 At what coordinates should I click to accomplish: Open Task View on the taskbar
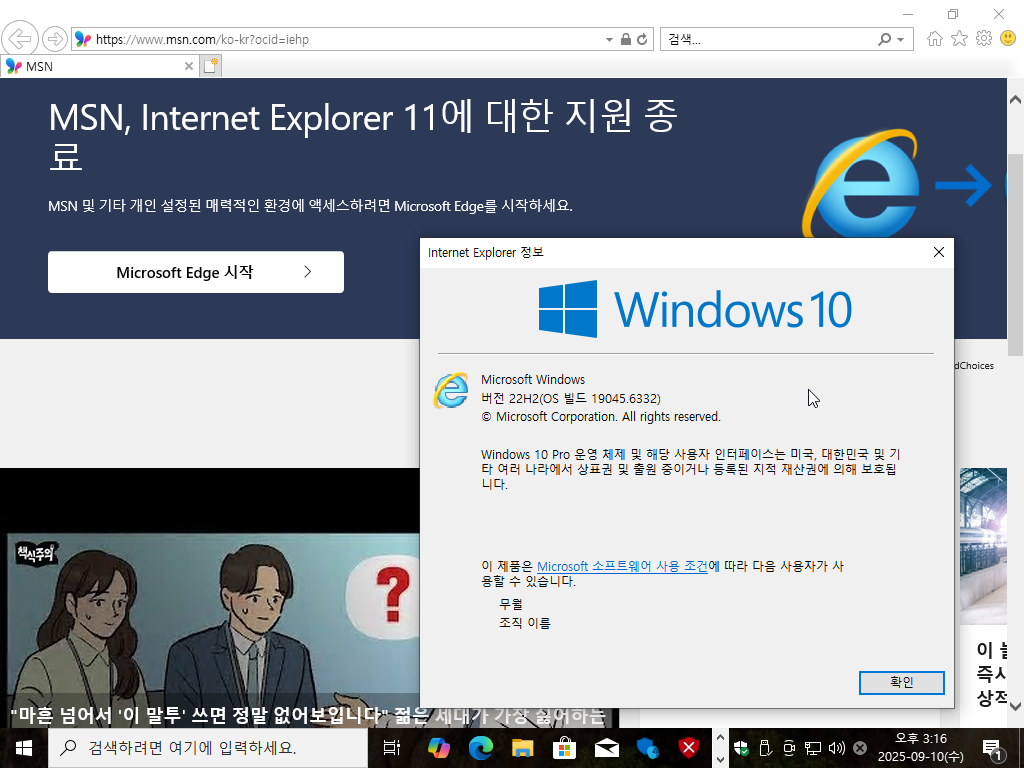click(x=391, y=748)
